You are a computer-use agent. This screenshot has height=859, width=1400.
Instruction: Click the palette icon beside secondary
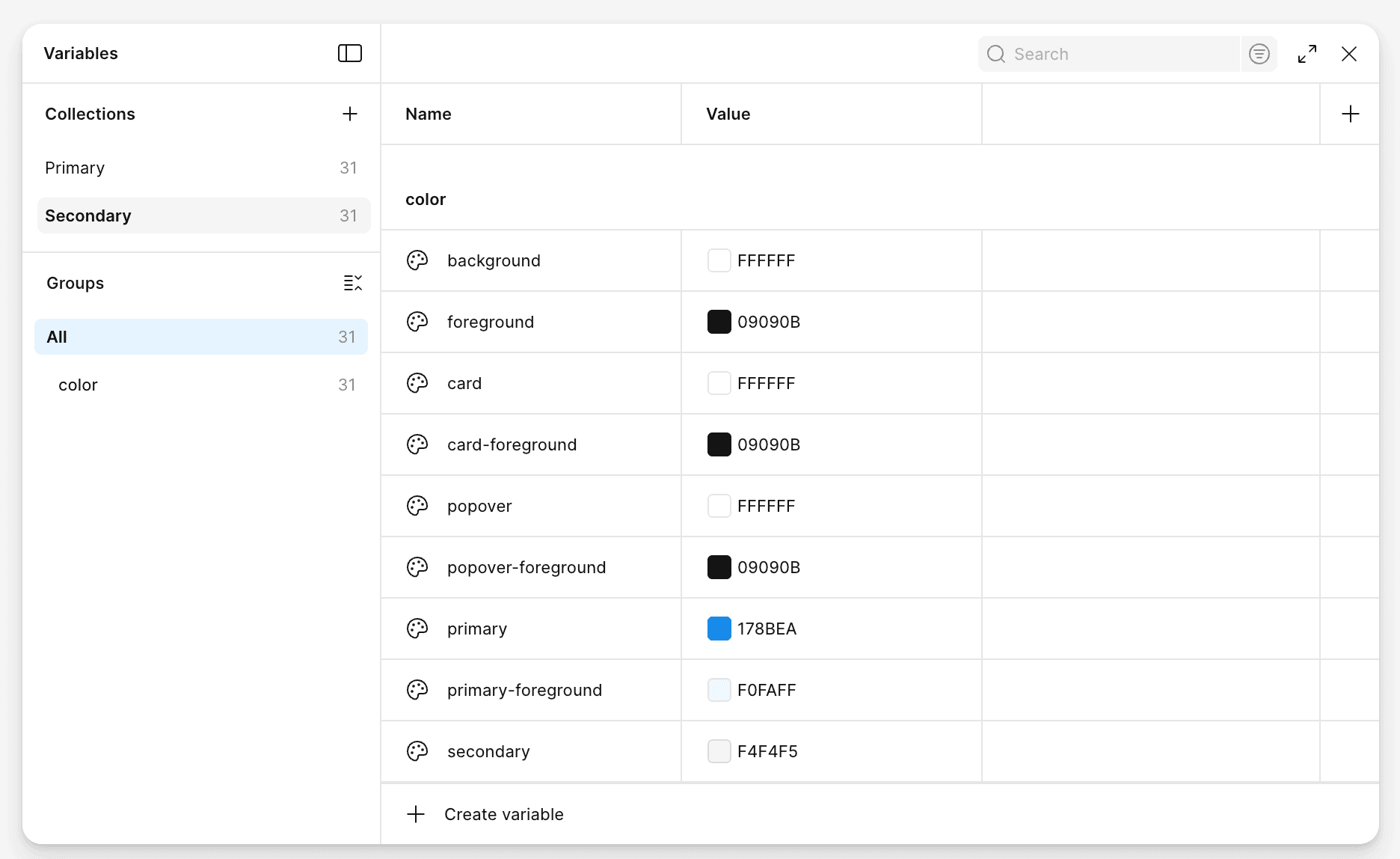417,751
